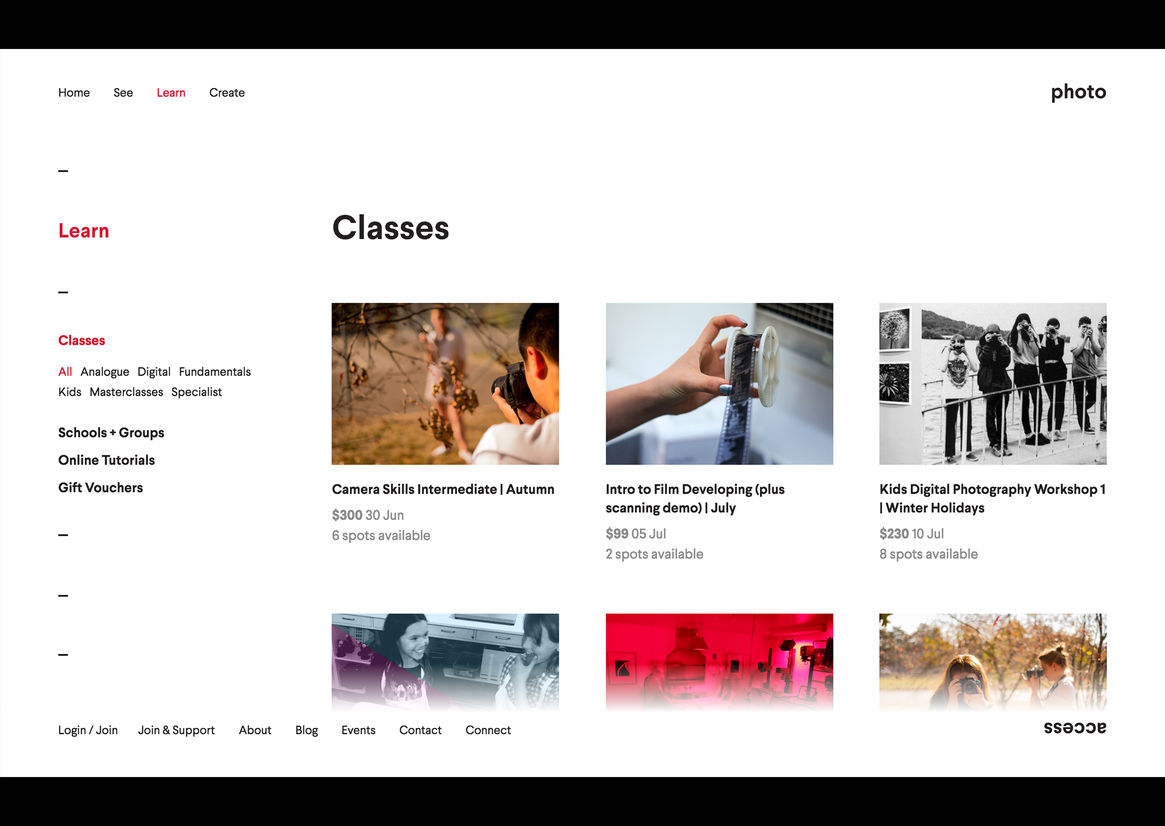Filter by Masterclasses

tap(126, 392)
